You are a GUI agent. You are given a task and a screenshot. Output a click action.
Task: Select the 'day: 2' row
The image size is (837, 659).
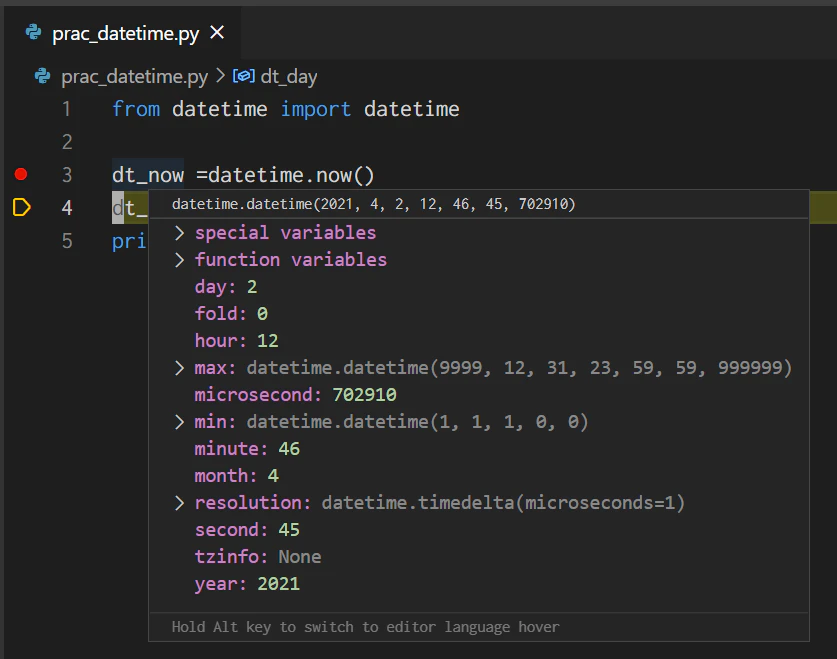[x=479, y=287]
